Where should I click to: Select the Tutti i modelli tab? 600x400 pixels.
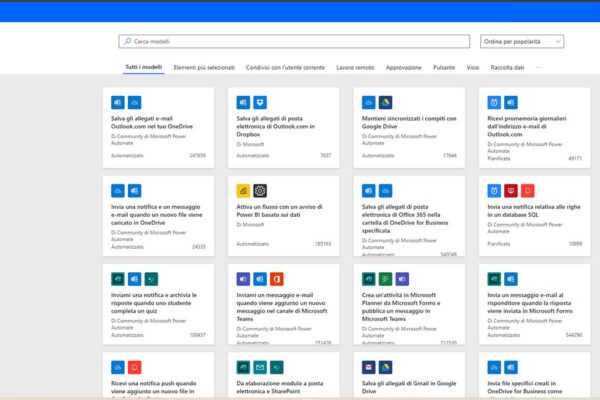(143, 67)
